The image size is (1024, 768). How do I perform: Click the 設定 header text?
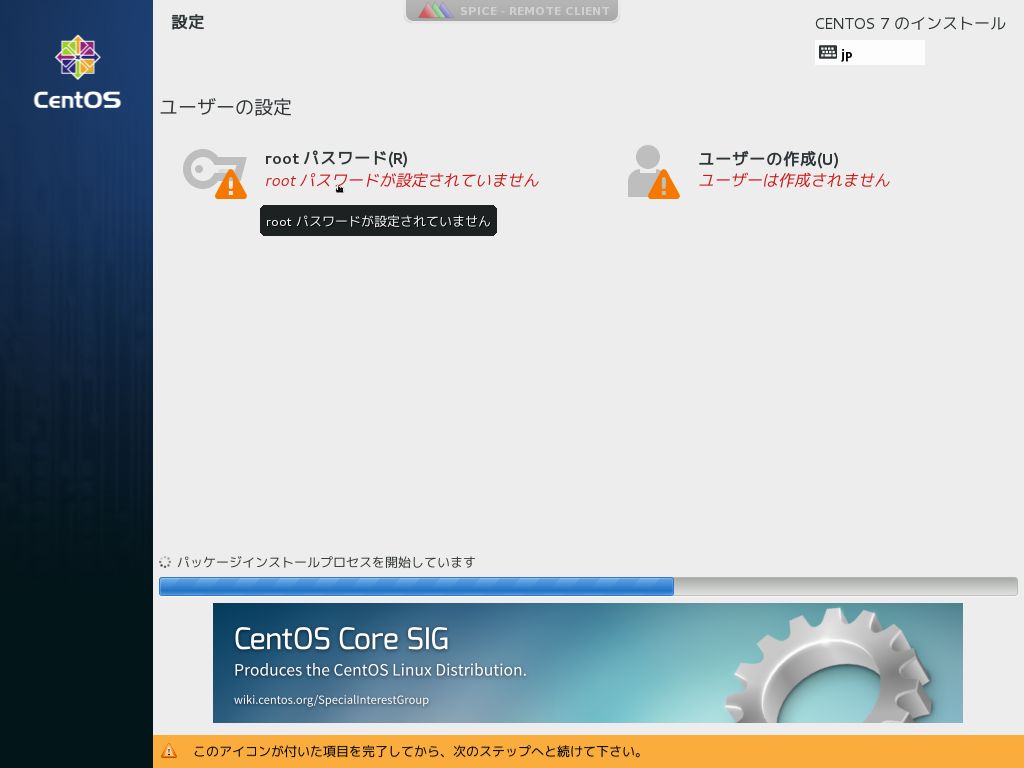(x=187, y=22)
